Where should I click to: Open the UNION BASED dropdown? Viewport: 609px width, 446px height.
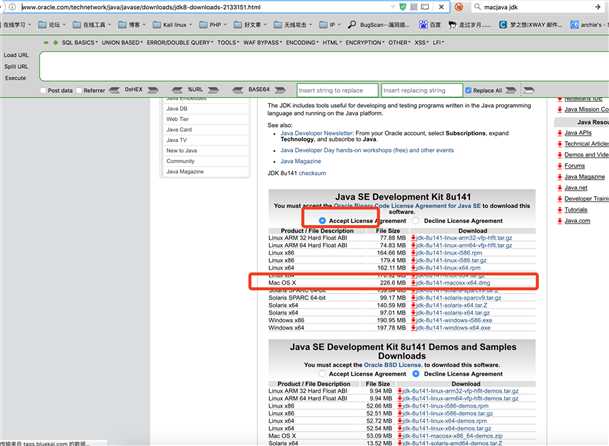pyautogui.click(x=122, y=42)
